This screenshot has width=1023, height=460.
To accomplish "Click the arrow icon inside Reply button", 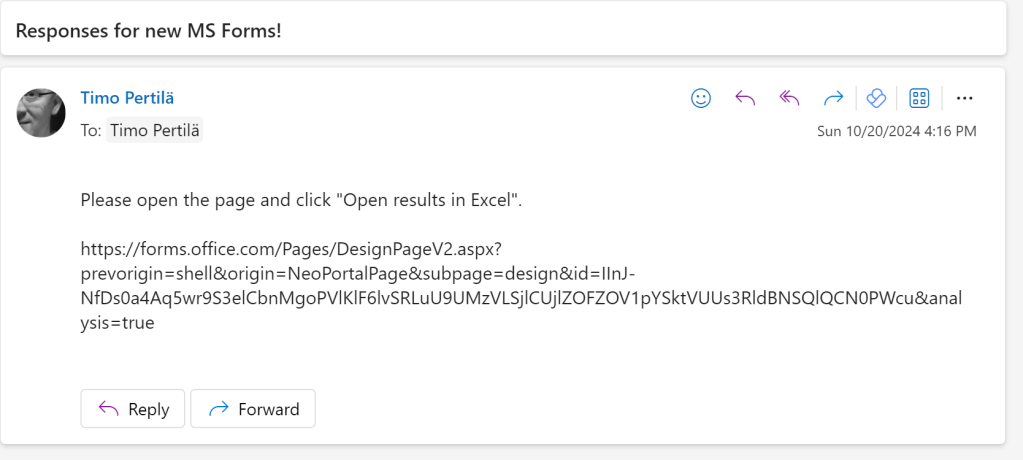I will click(x=108, y=409).
